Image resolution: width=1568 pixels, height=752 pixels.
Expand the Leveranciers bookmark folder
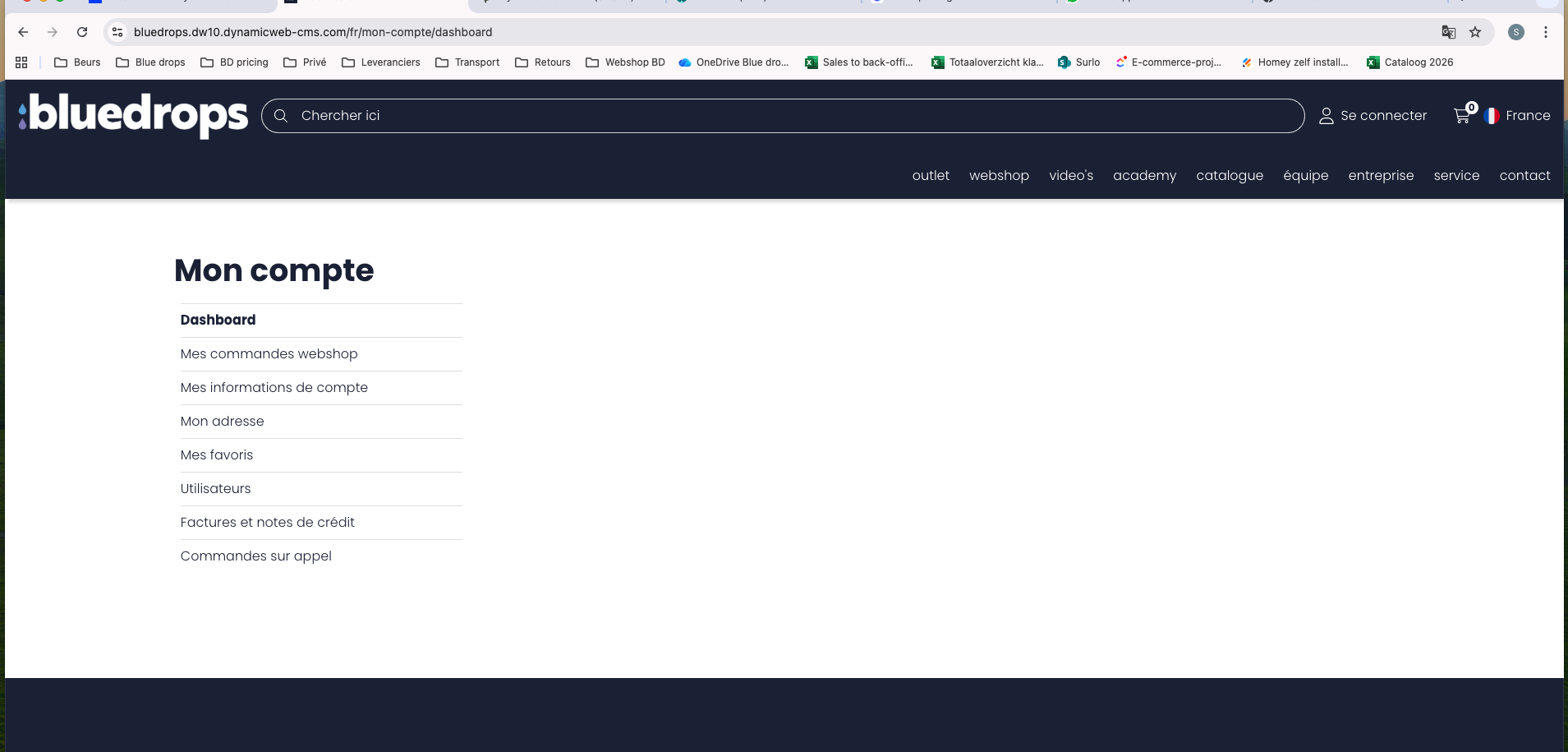tap(381, 62)
